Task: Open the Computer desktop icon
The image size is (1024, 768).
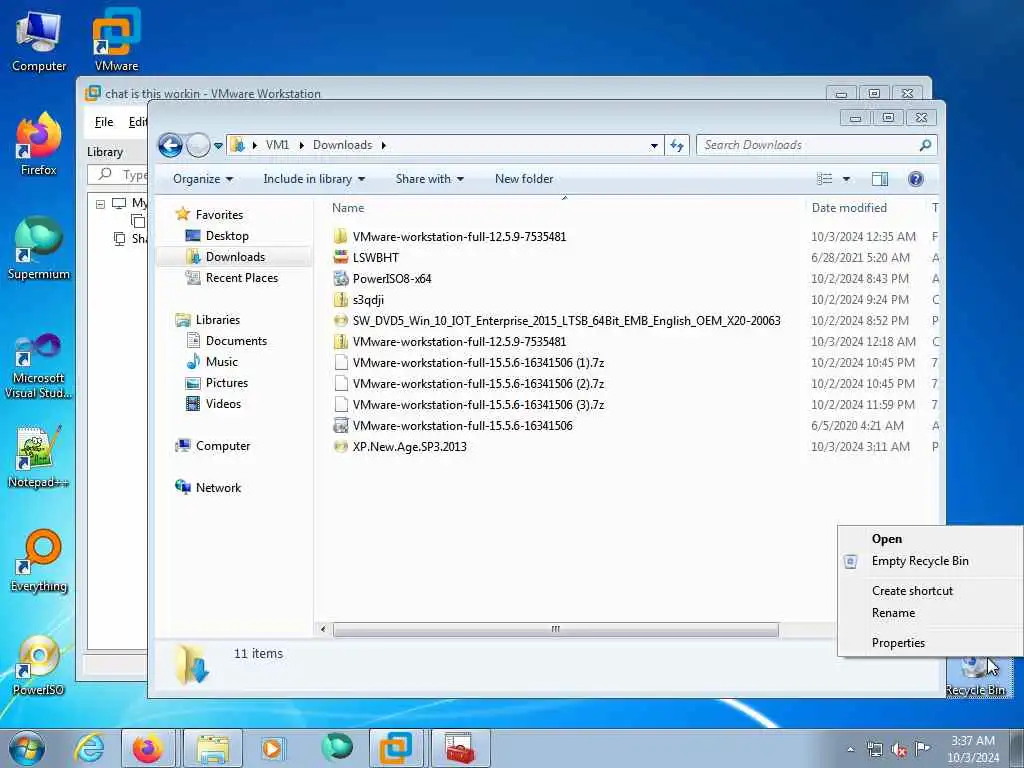Action: coord(39,40)
